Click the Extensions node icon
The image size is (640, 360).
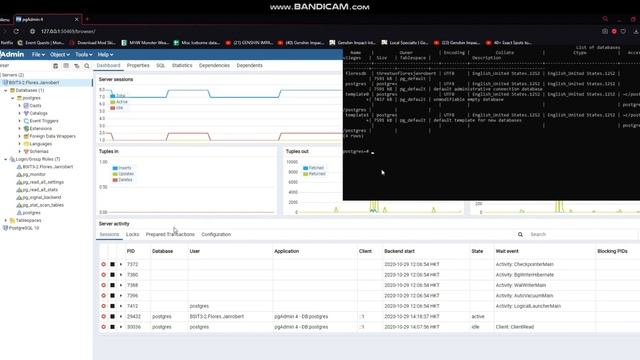pos(26,129)
